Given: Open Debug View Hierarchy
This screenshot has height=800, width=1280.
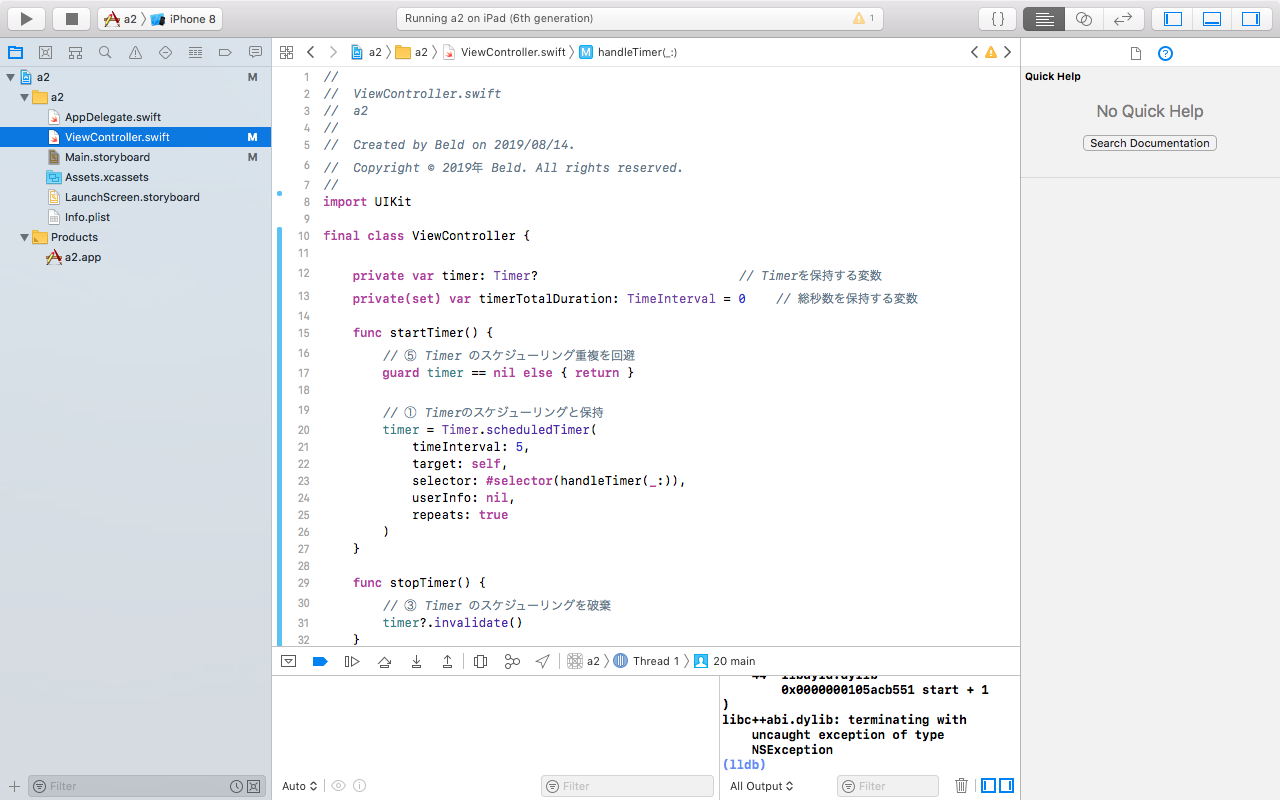Looking at the screenshot, I should pyautogui.click(x=479, y=661).
